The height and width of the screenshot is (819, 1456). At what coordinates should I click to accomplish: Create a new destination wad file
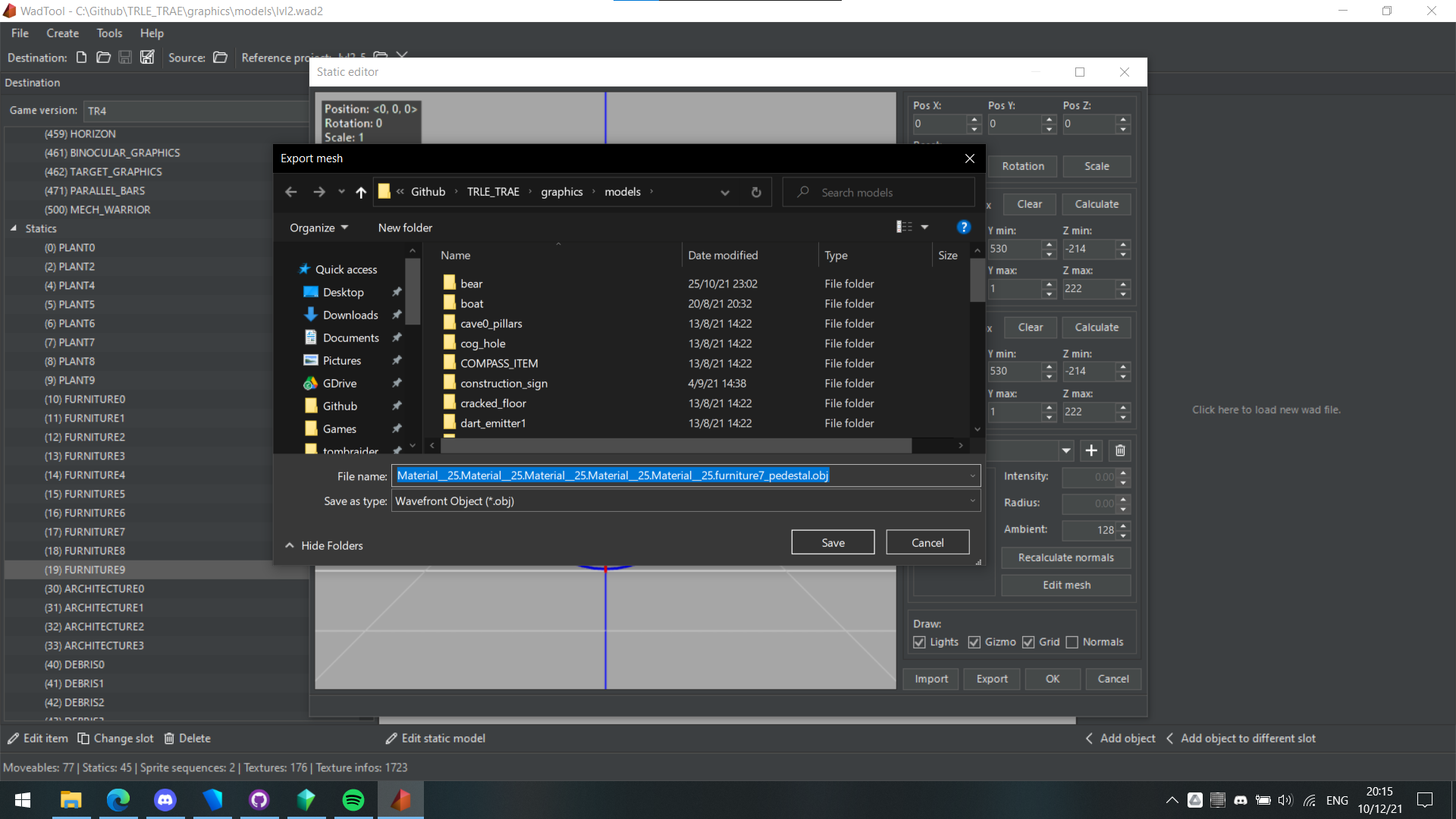pos(82,57)
